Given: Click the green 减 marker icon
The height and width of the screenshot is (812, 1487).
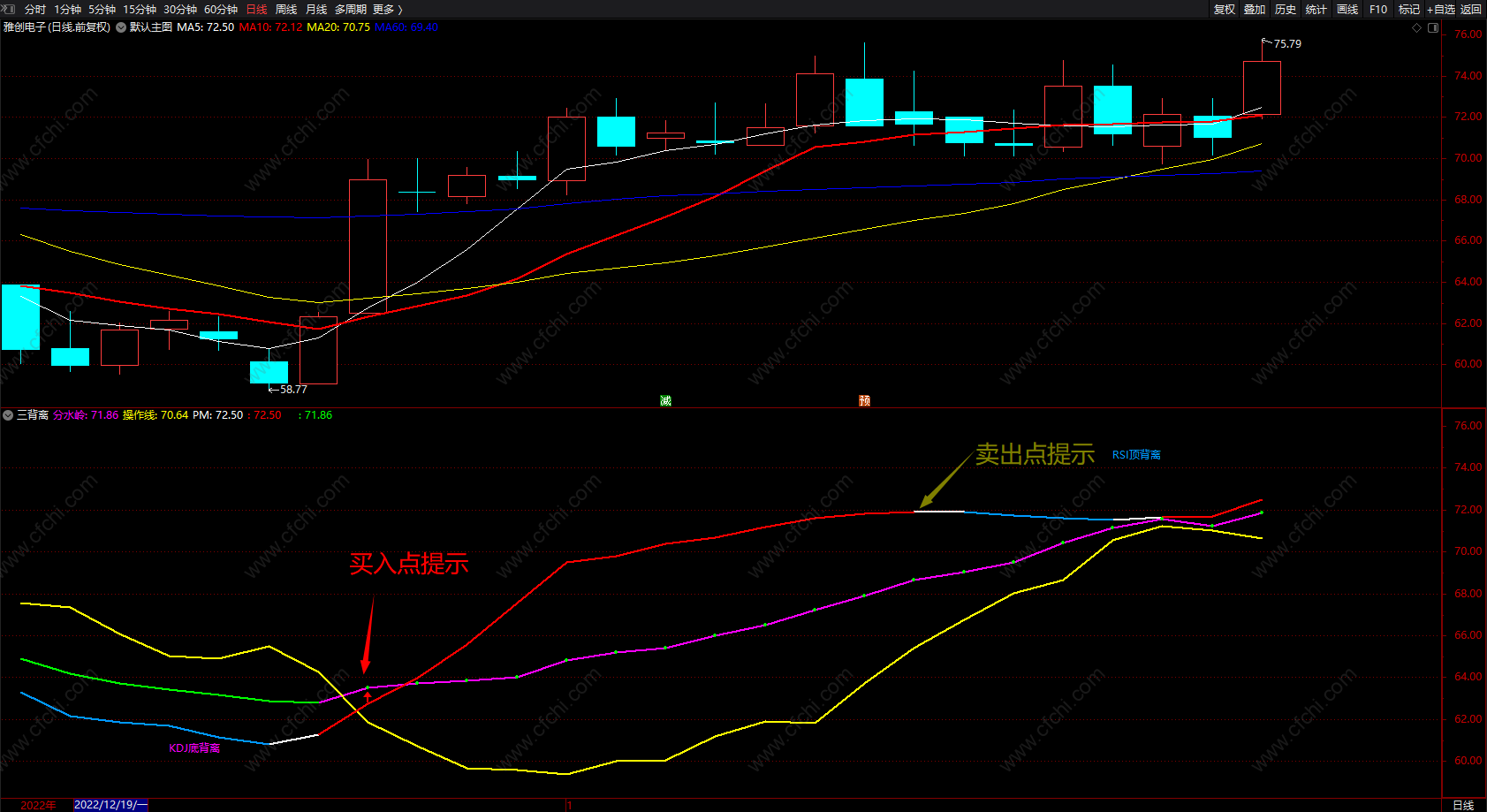Looking at the screenshot, I should (x=665, y=401).
